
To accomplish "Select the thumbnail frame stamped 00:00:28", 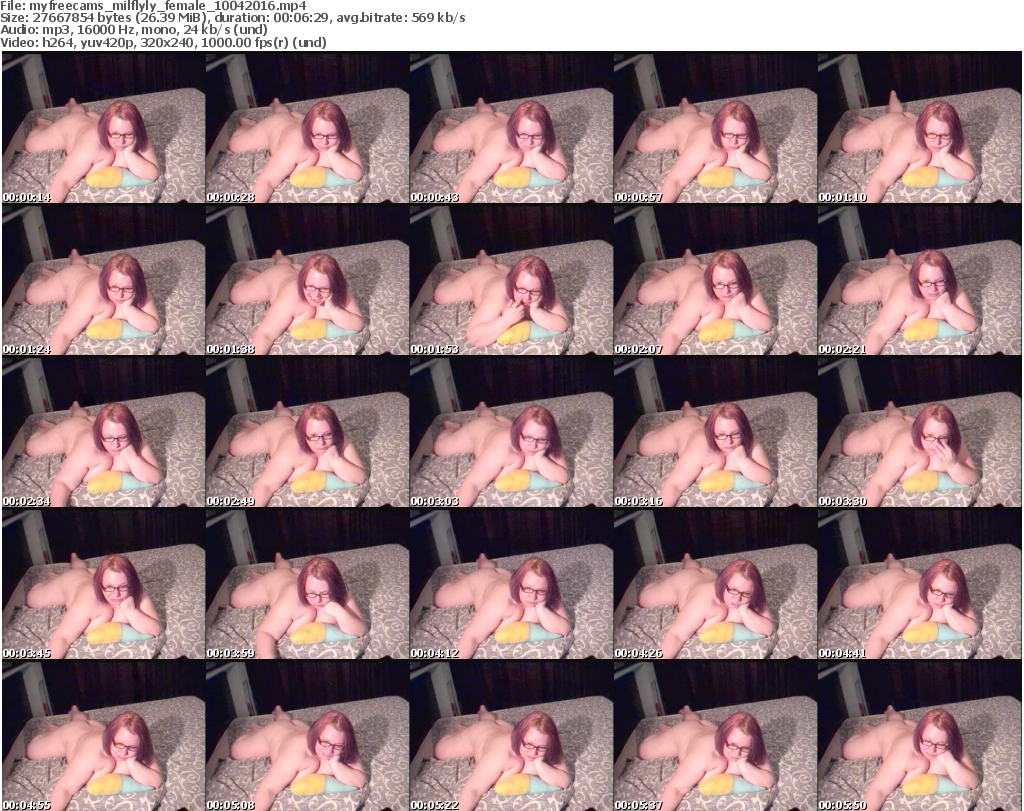I will pos(308,127).
